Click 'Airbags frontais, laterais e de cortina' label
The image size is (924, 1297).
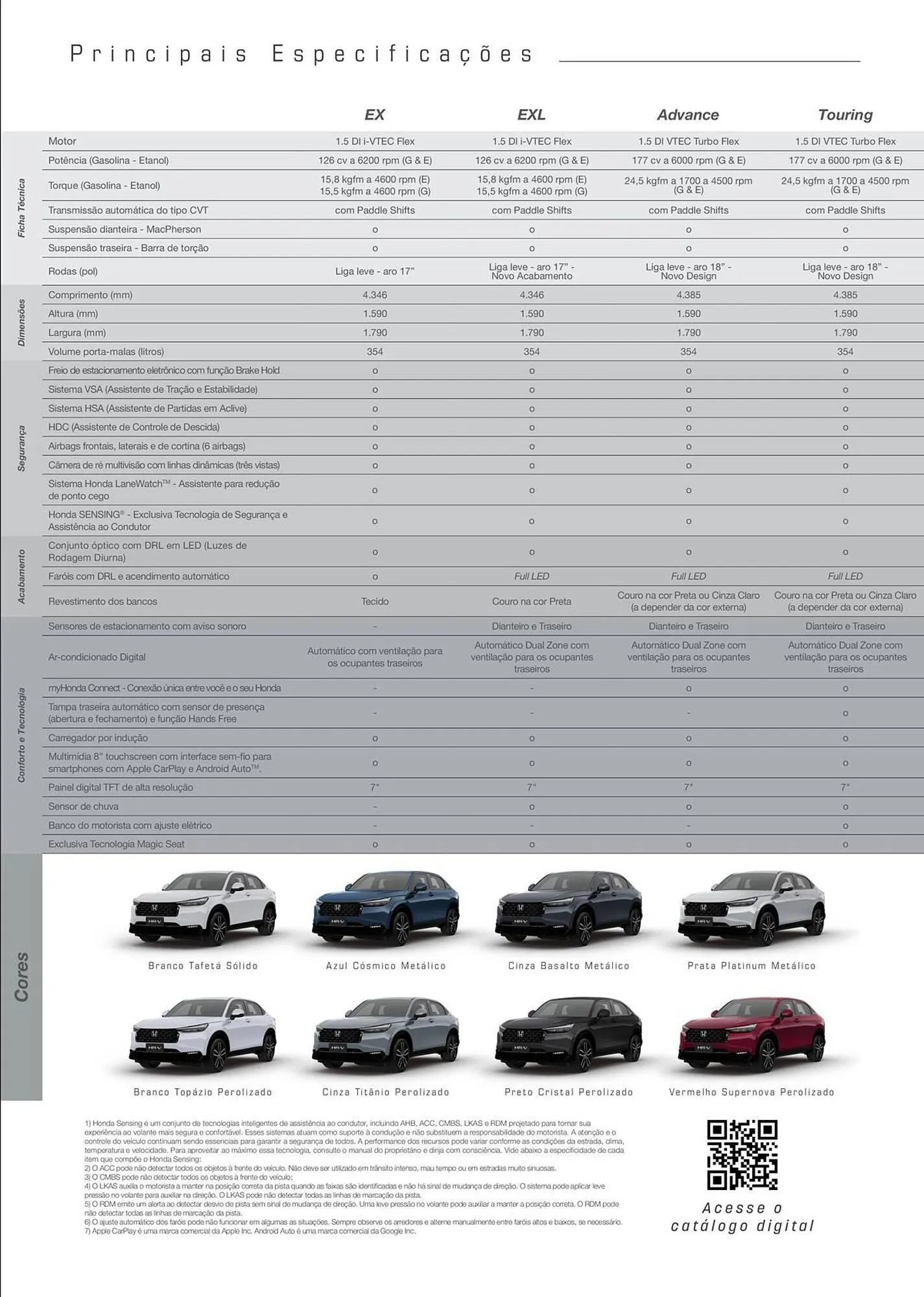point(147,446)
